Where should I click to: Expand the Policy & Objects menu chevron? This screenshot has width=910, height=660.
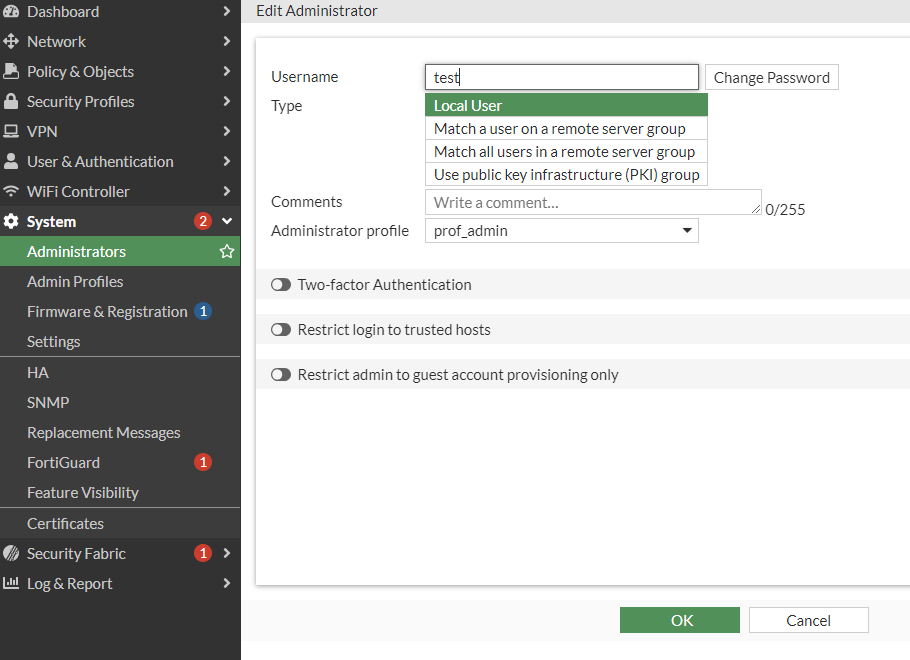point(227,72)
